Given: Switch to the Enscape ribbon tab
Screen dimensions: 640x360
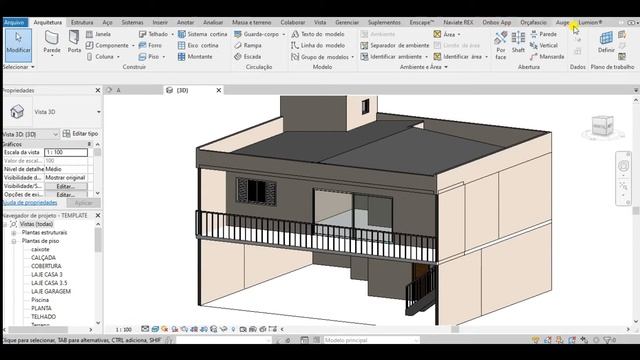Looking at the screenshot, I should (421, 22).
